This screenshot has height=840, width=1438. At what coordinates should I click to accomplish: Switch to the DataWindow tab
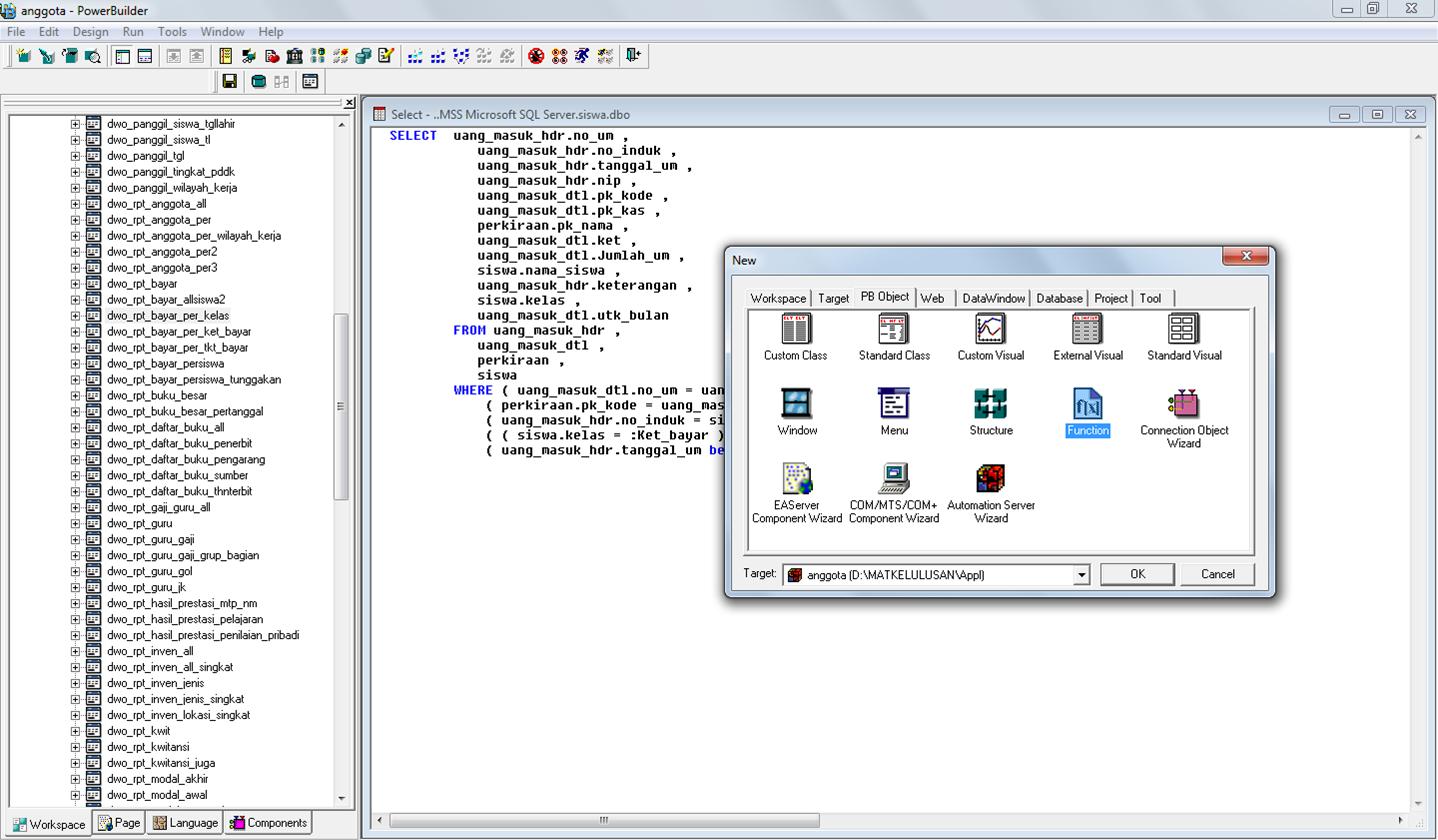(x=992, y=298)
